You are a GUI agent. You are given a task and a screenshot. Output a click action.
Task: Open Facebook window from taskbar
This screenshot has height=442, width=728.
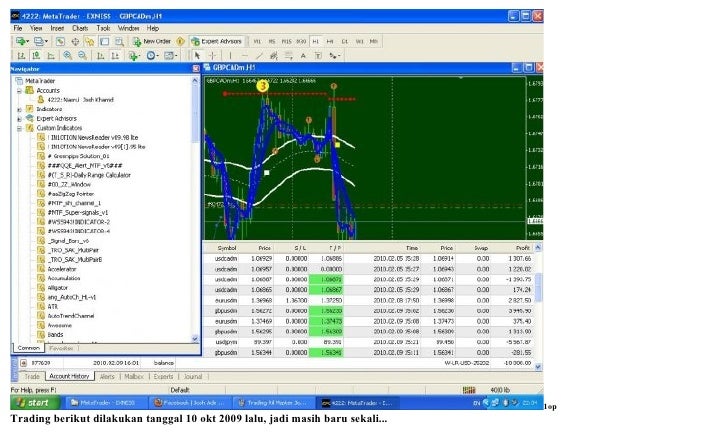(x=190, y=403)
